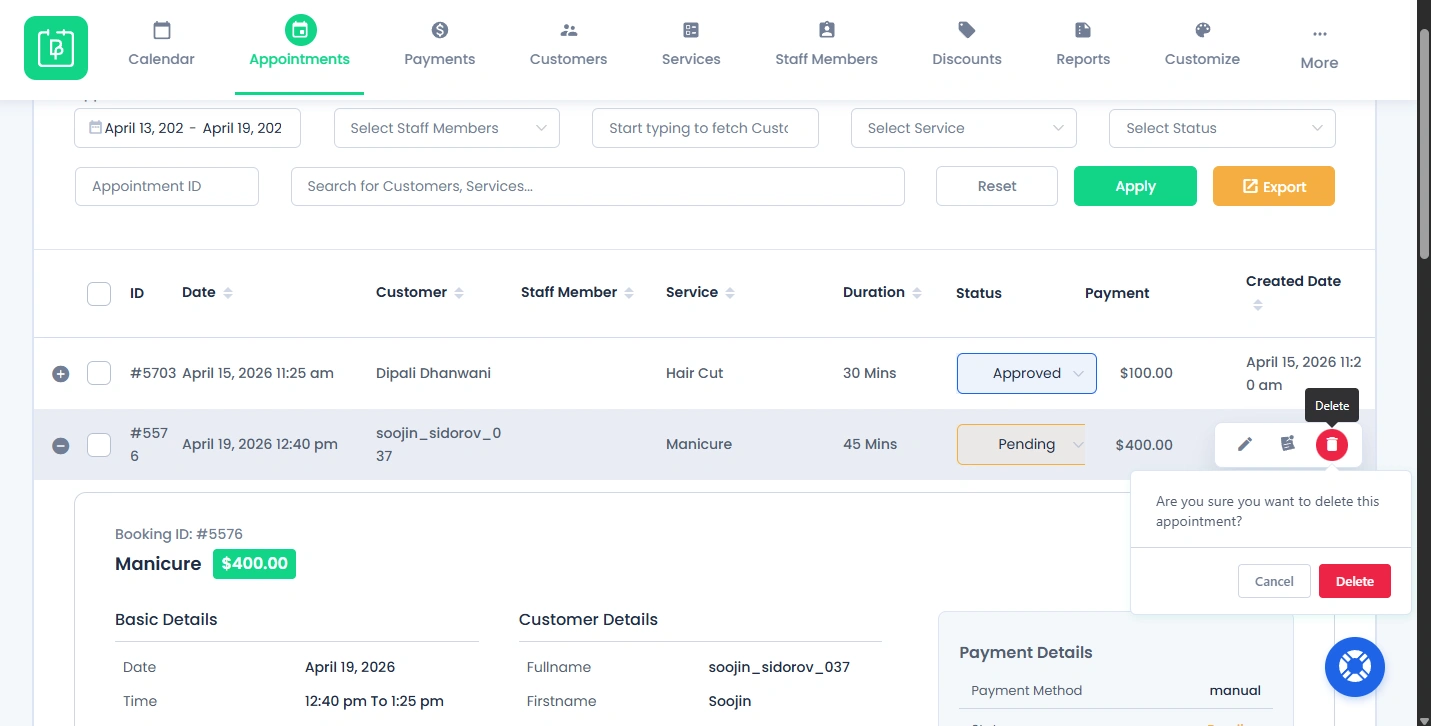Click the Appointments green circle icon

(x=300, y=30)
